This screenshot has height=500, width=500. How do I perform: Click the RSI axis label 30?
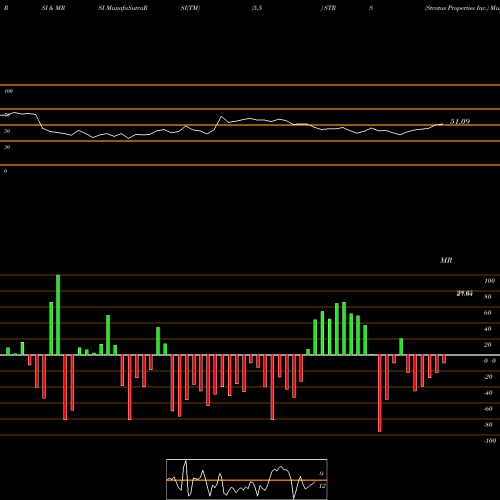click(x=7, y=147)
